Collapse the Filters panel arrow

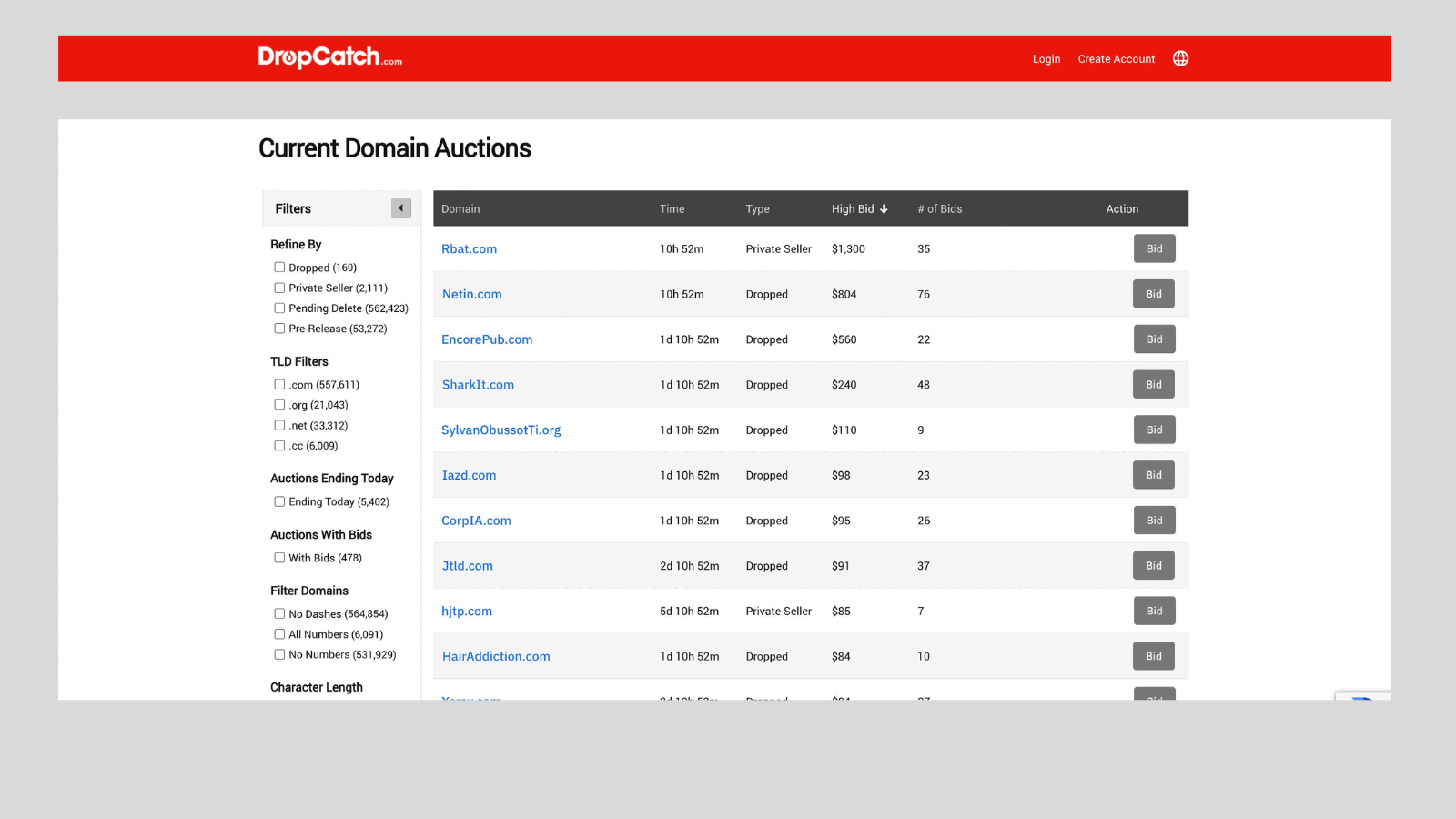click(x=400, y=208)
